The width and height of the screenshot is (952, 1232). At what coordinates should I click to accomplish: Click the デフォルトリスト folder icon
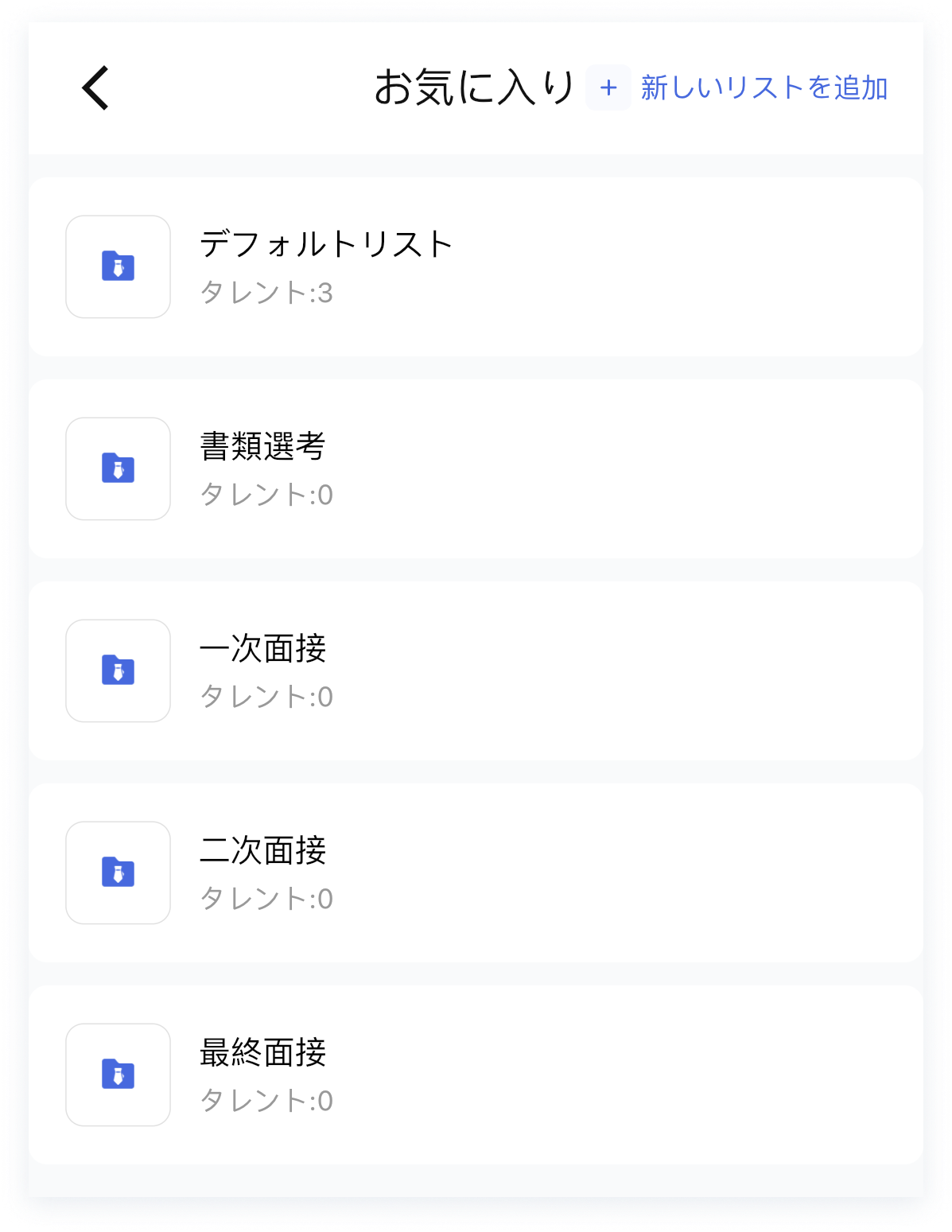(118, 266)
